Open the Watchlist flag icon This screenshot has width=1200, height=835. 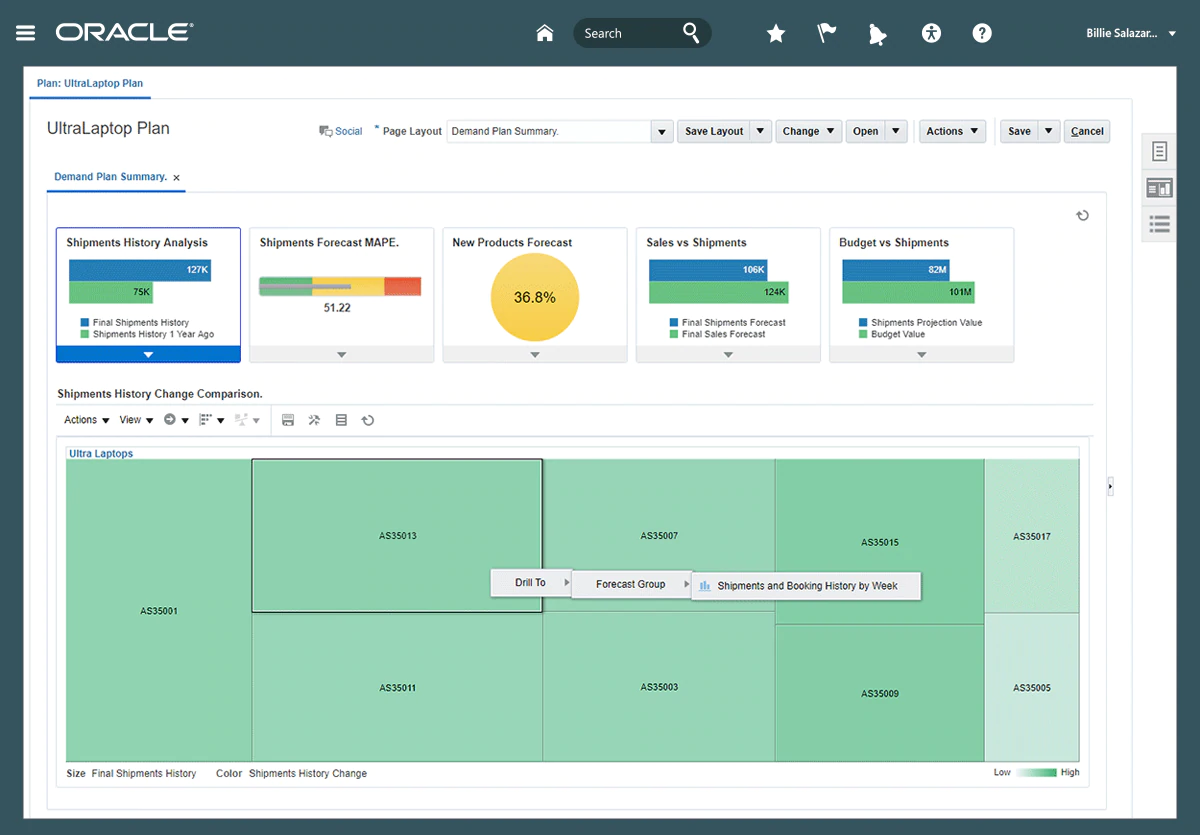click(x=827, y=33)
